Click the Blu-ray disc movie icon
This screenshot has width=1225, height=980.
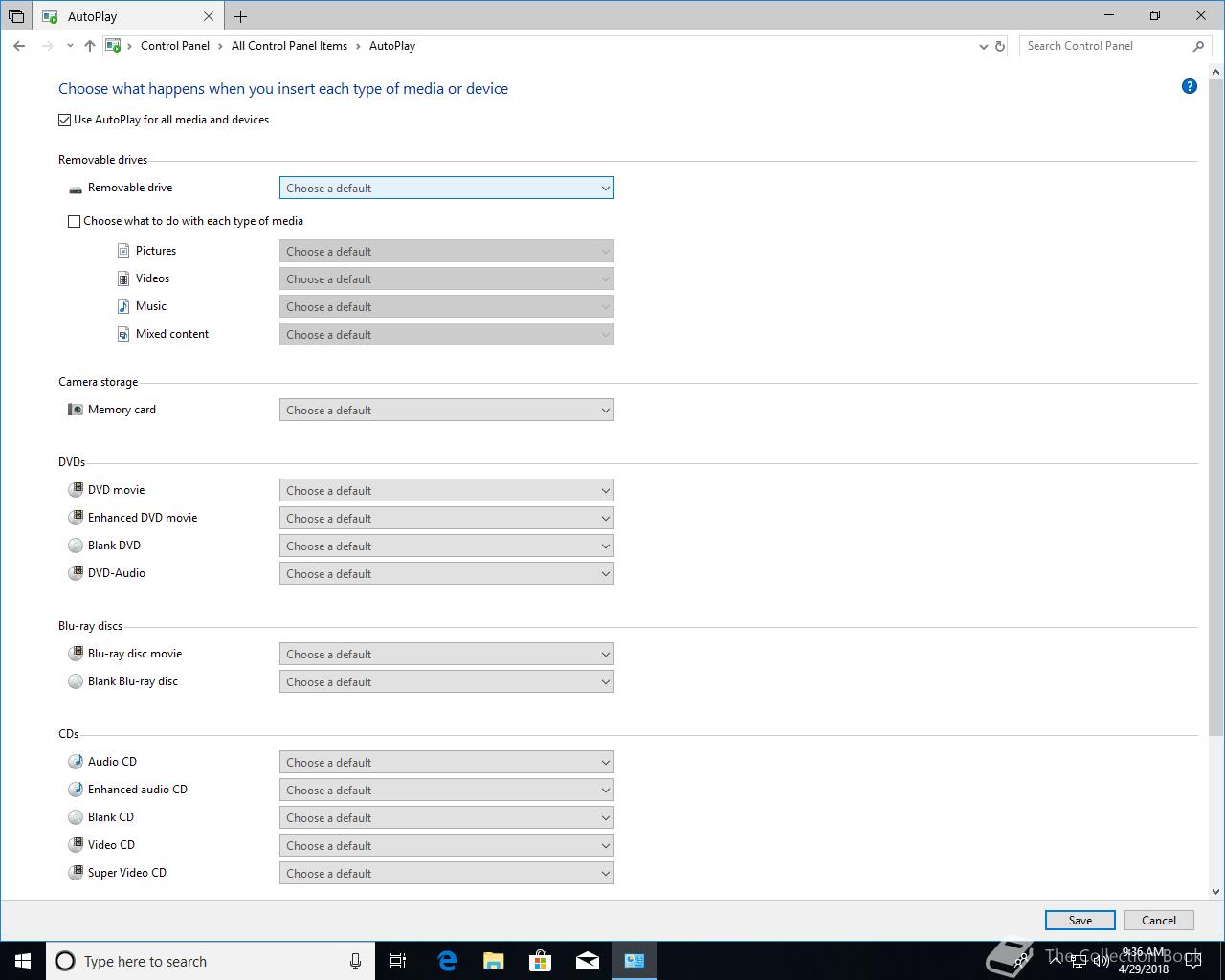(76, 654)
